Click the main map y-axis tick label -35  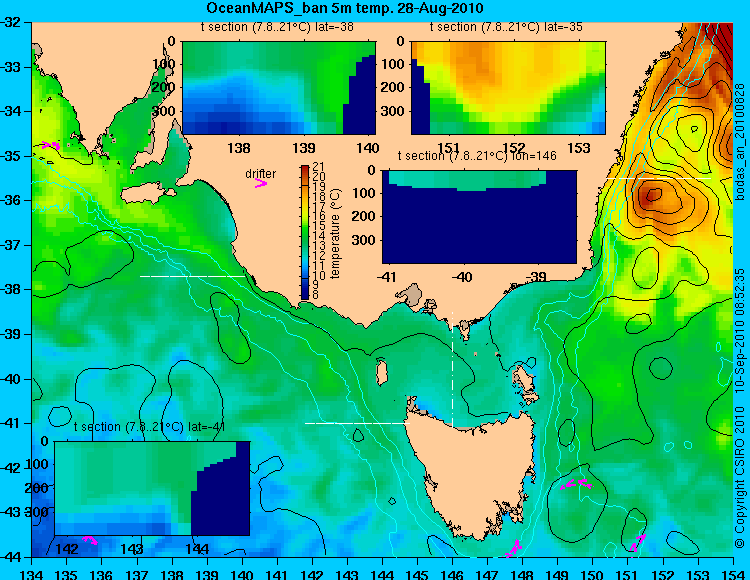[x=10, y=156]
